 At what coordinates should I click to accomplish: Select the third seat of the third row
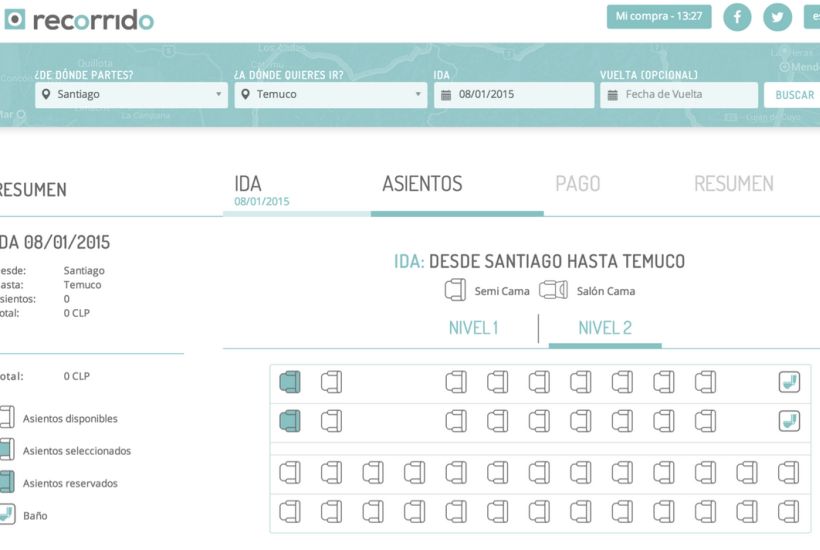[373, 473]
